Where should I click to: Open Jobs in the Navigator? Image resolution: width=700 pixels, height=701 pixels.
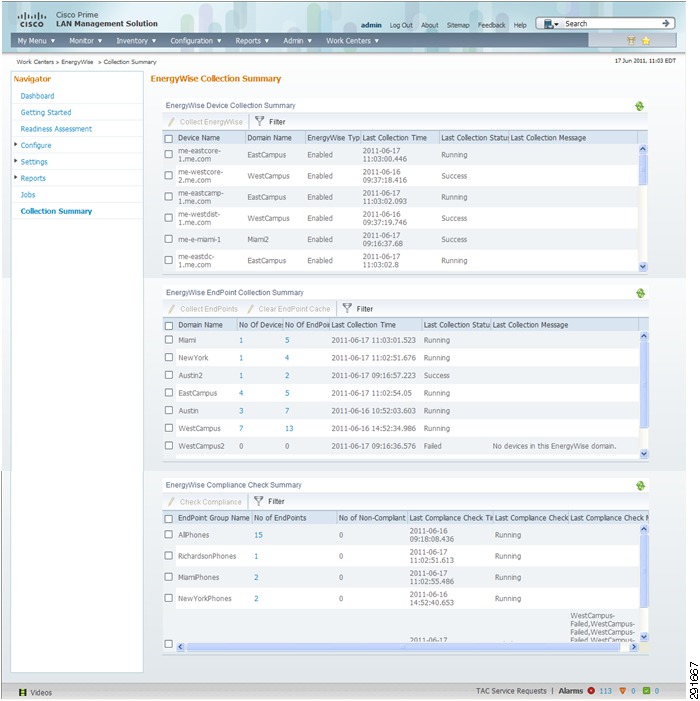pos(27,195)
